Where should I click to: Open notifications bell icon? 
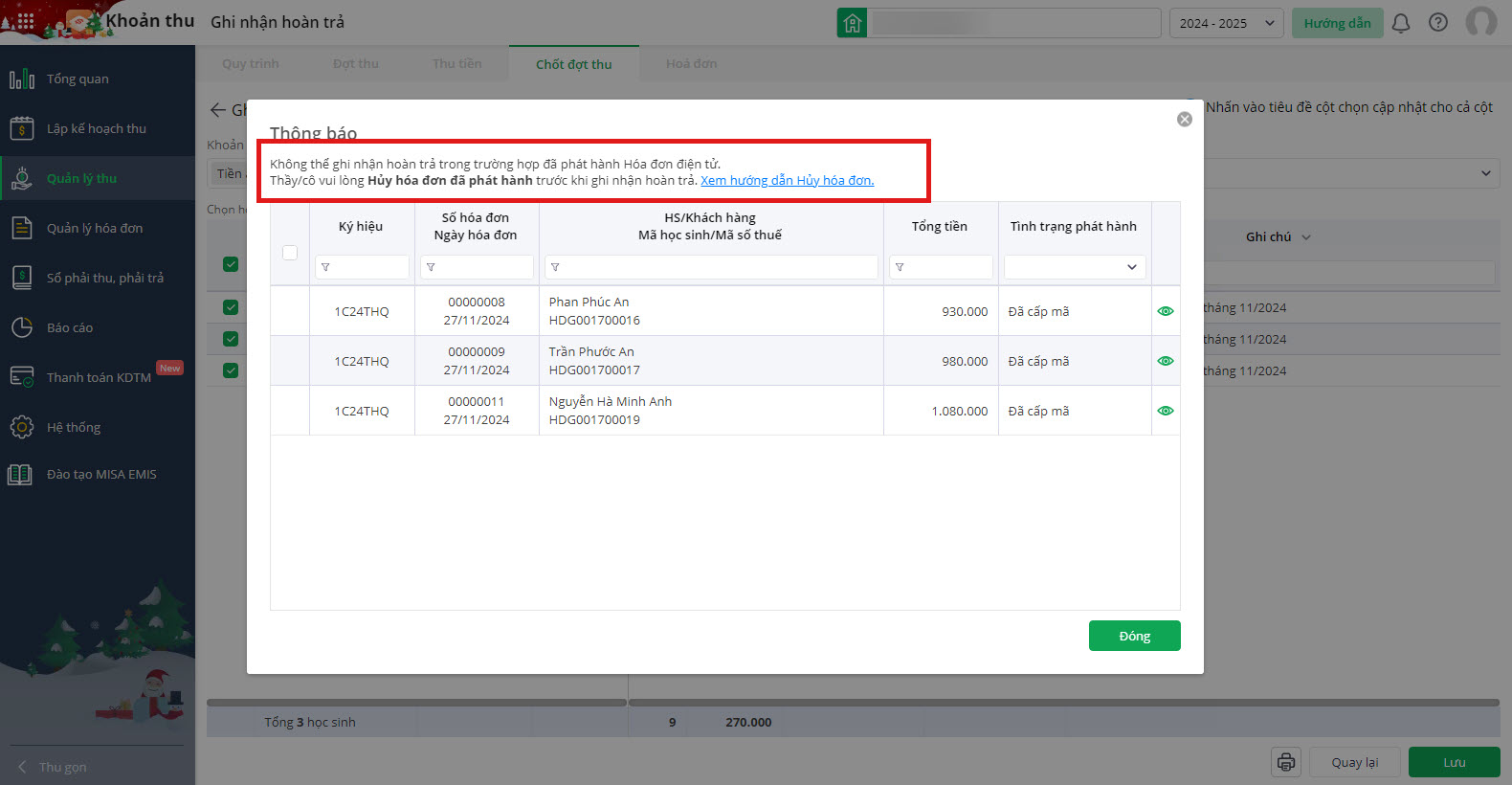pyautogui.click(x=1401, y=23)
